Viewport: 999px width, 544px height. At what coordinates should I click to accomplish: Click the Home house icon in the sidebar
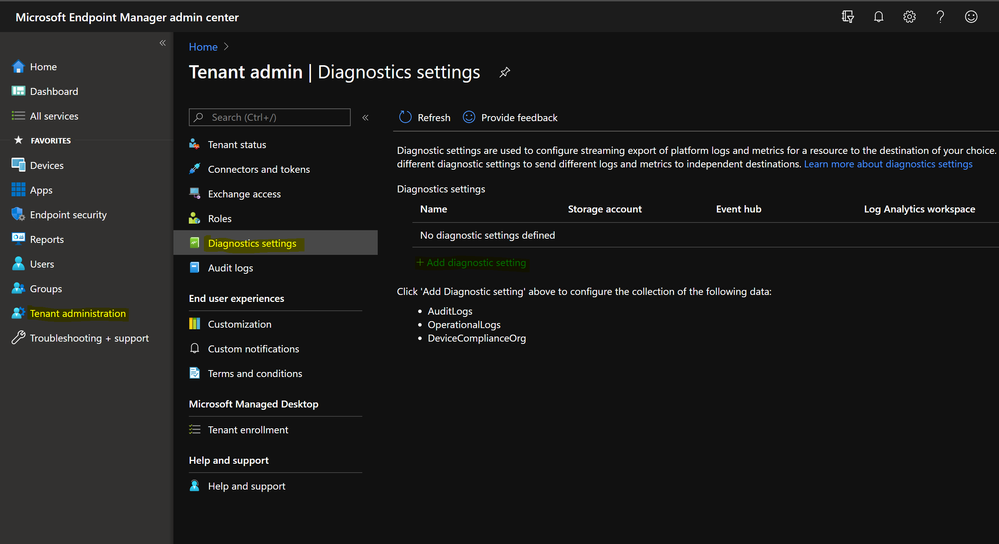(18, 66)
